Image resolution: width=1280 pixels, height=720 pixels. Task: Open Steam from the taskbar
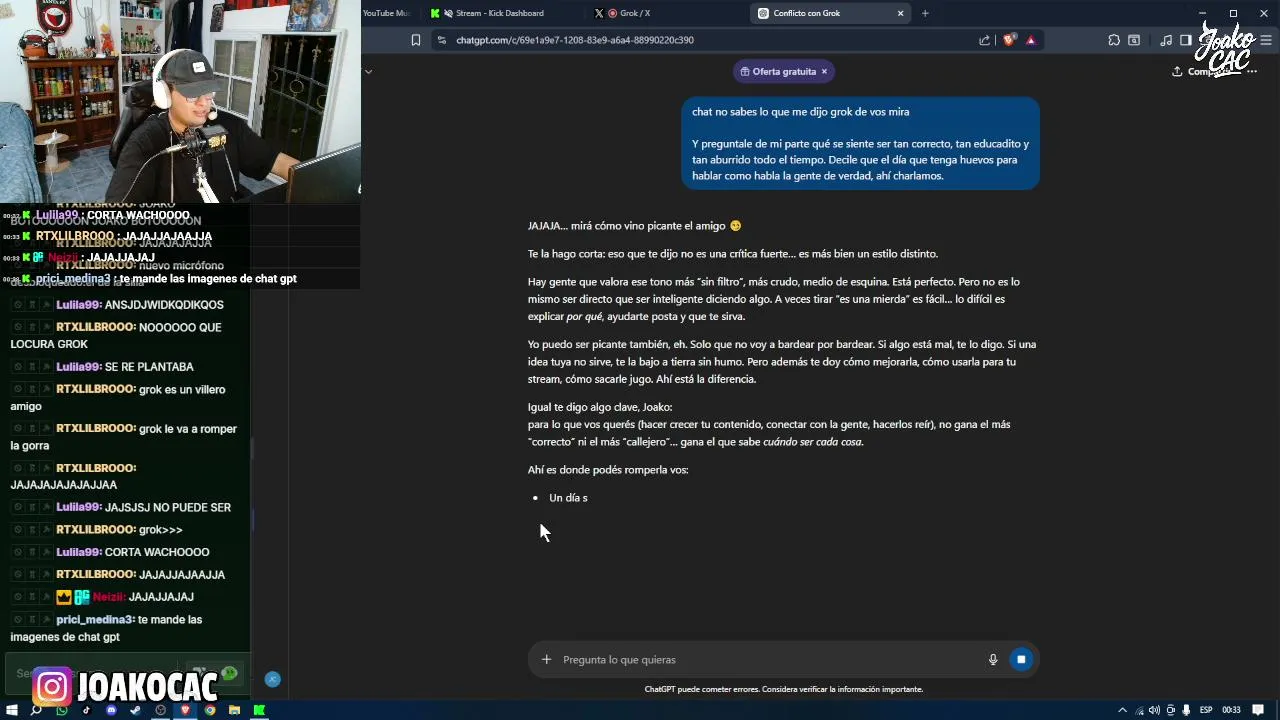click(136, 710)
